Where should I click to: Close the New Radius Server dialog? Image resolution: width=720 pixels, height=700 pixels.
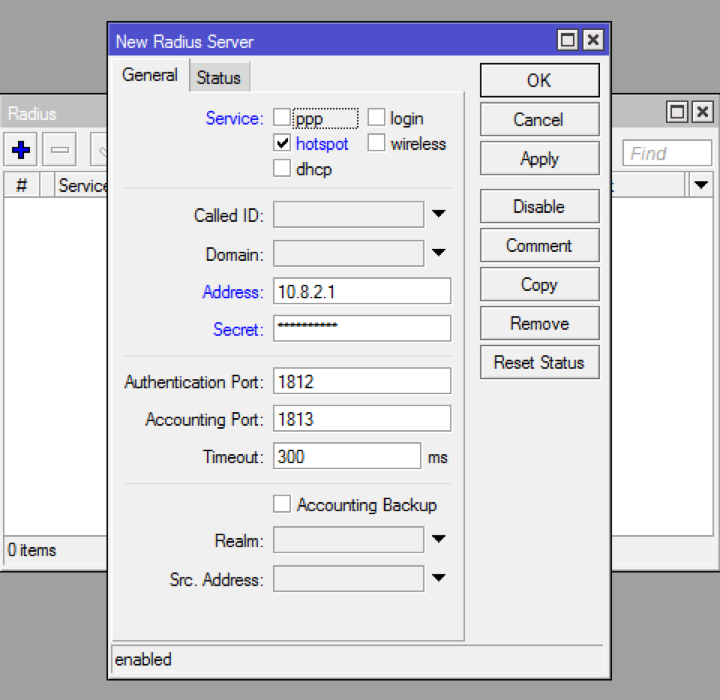pos(593,41)
